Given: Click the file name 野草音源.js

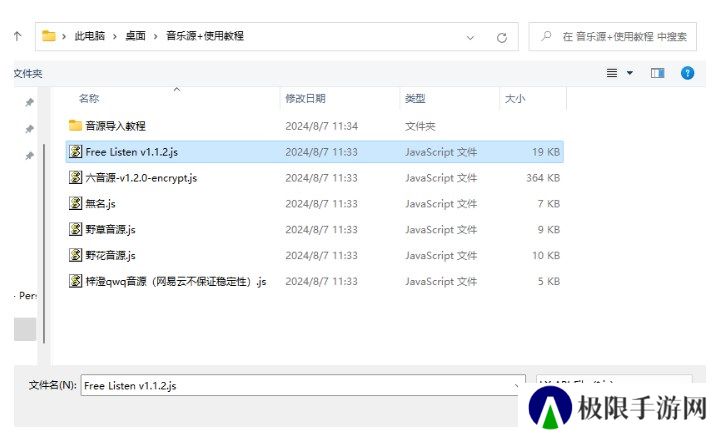Looking at the screenshot, I should pos(110,229).
